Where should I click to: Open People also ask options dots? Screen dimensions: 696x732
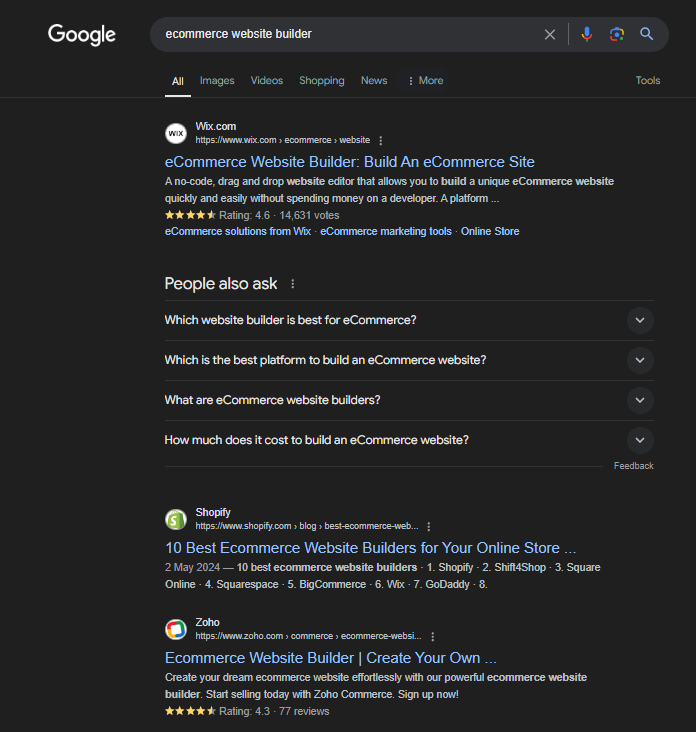pos(293,284)
